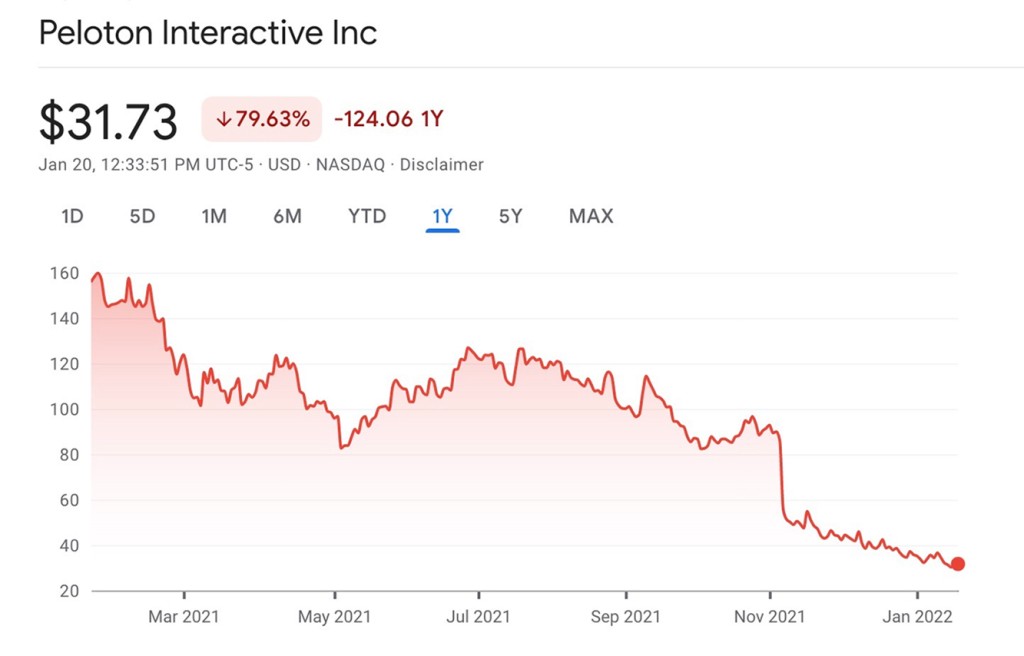Image resolution: width=1024 pixels, height=656 pixels.
Task: Click the red price trend line
Action: (x=470, y=350)
